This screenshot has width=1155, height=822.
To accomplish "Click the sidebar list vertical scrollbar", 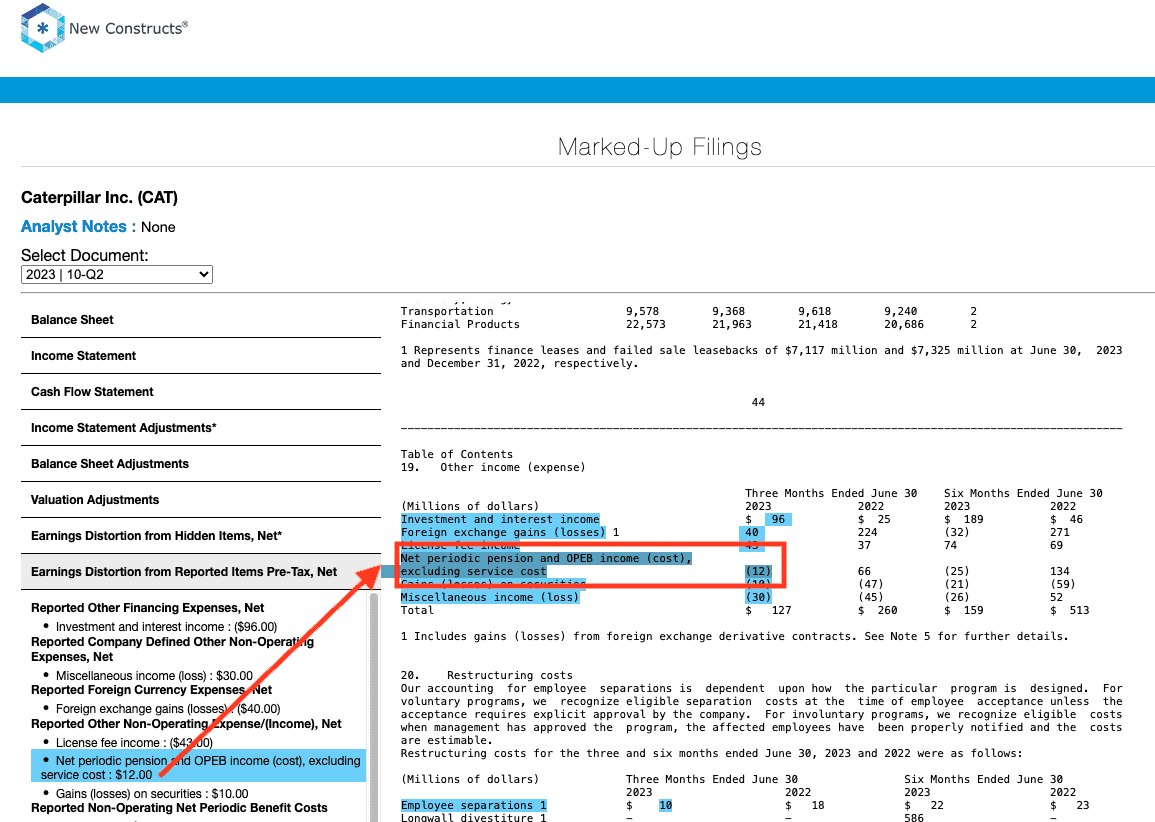I will pyautogui.click(x=373, y=707).
